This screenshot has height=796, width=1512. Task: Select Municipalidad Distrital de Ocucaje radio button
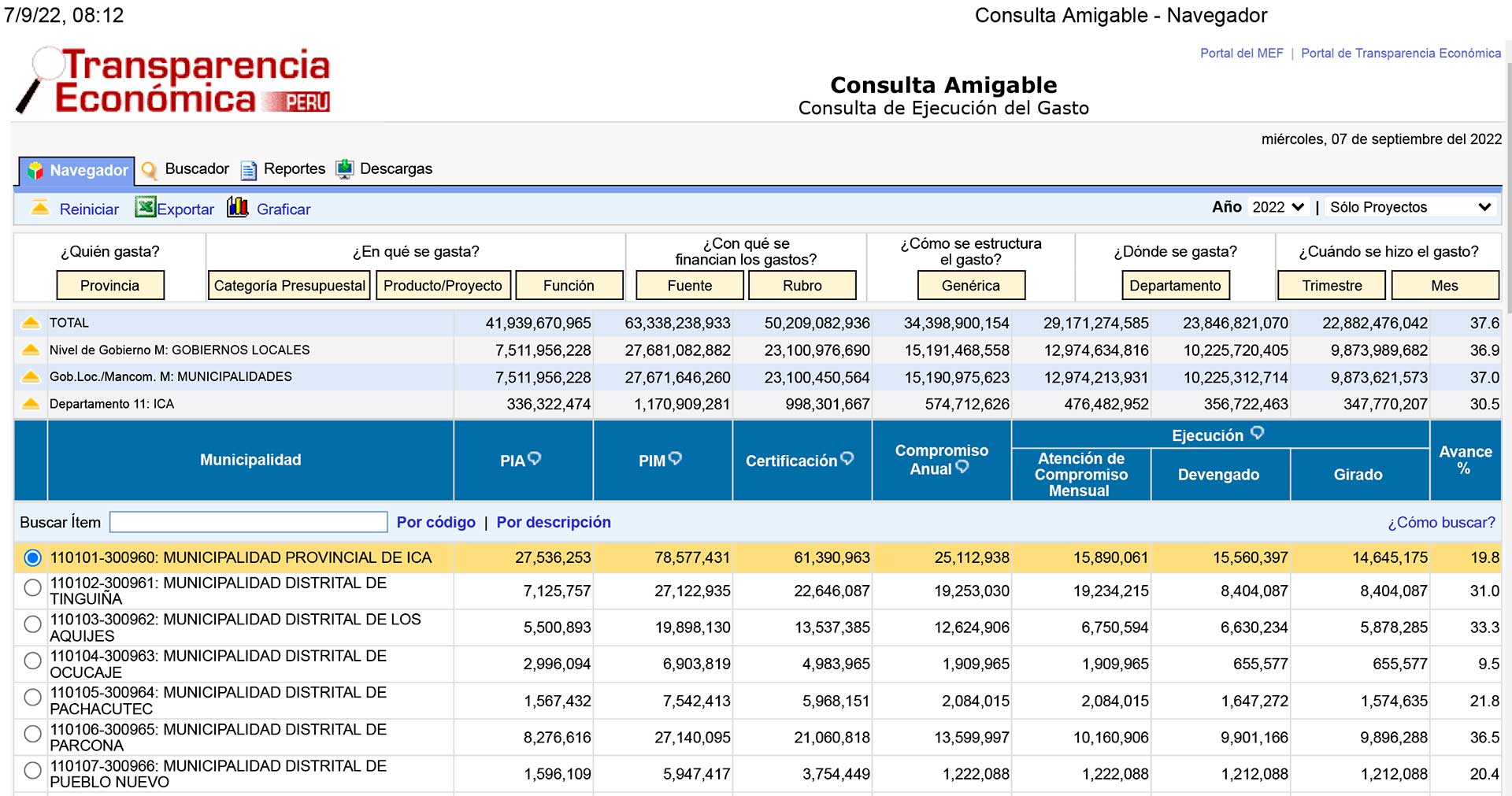[32, 661]
